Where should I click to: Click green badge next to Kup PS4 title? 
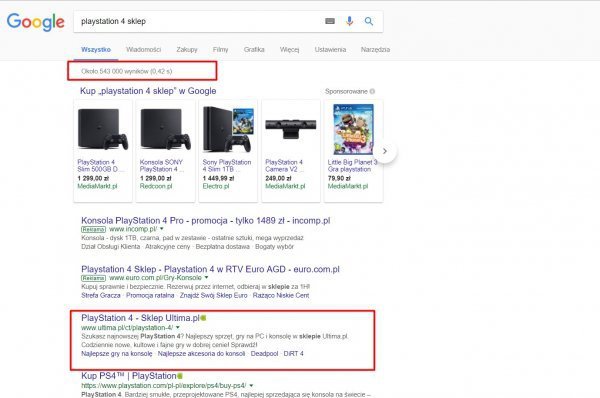(180, 376)
